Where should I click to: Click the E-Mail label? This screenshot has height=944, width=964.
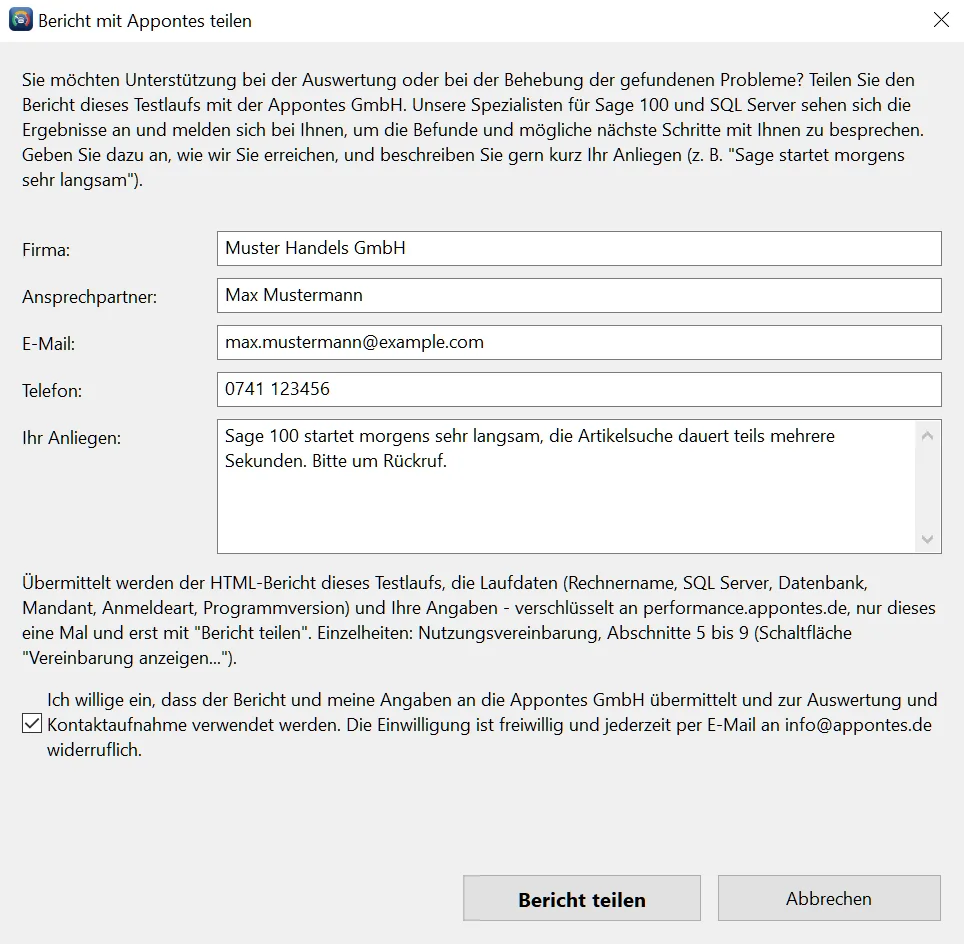(49, 344)
